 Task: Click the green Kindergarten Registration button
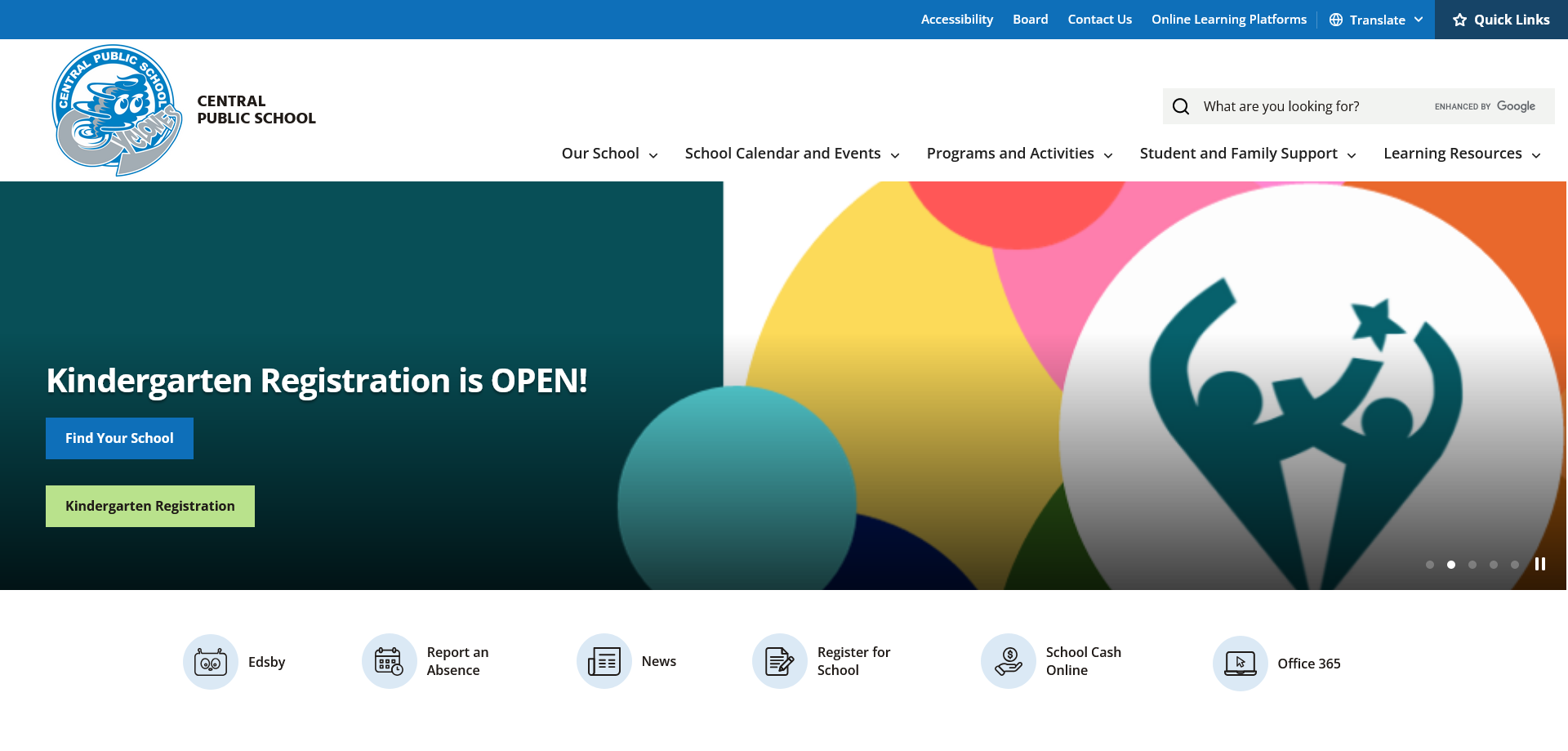(150, 506)
